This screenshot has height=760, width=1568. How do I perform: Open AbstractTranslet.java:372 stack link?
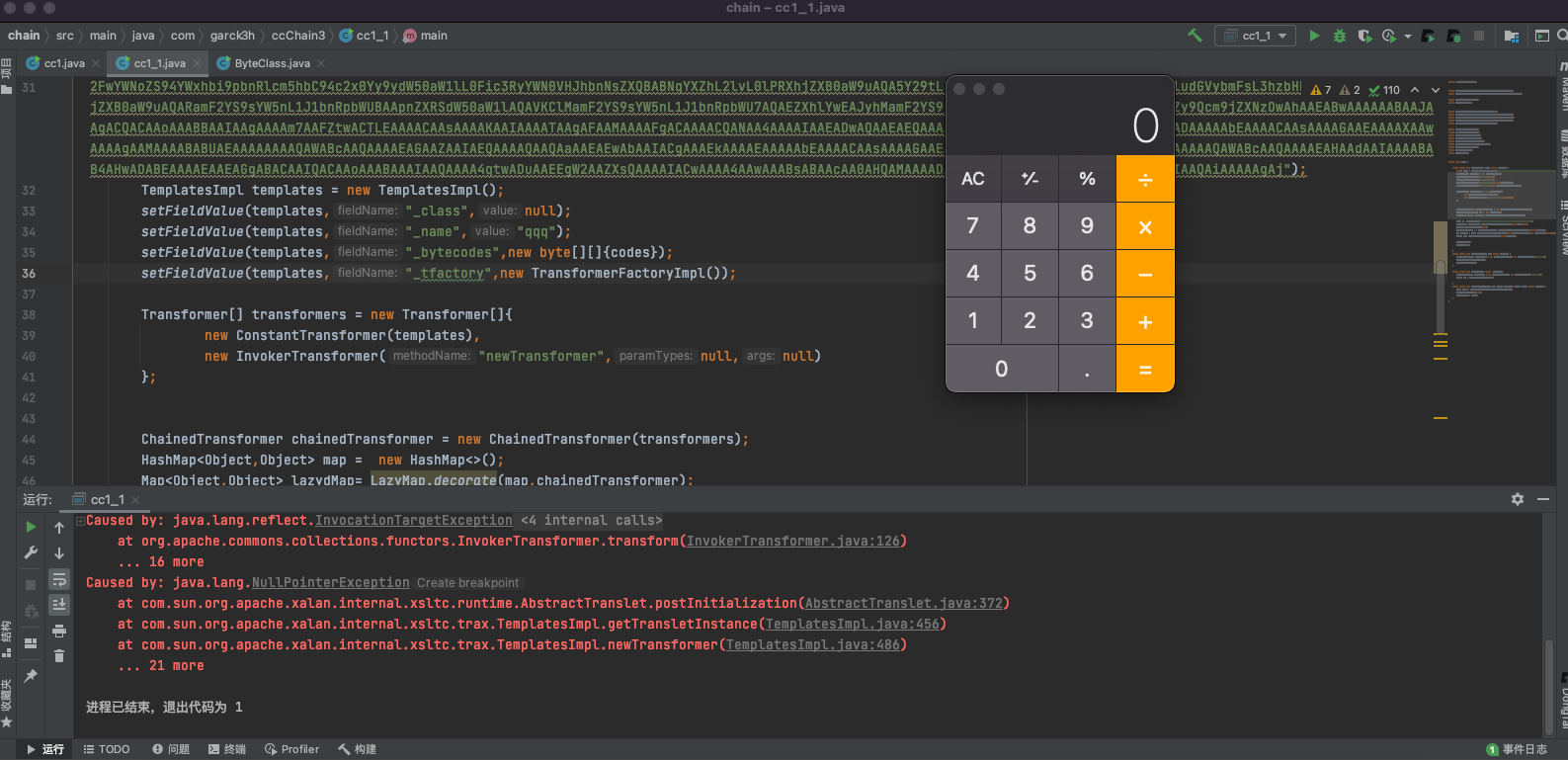904,603
